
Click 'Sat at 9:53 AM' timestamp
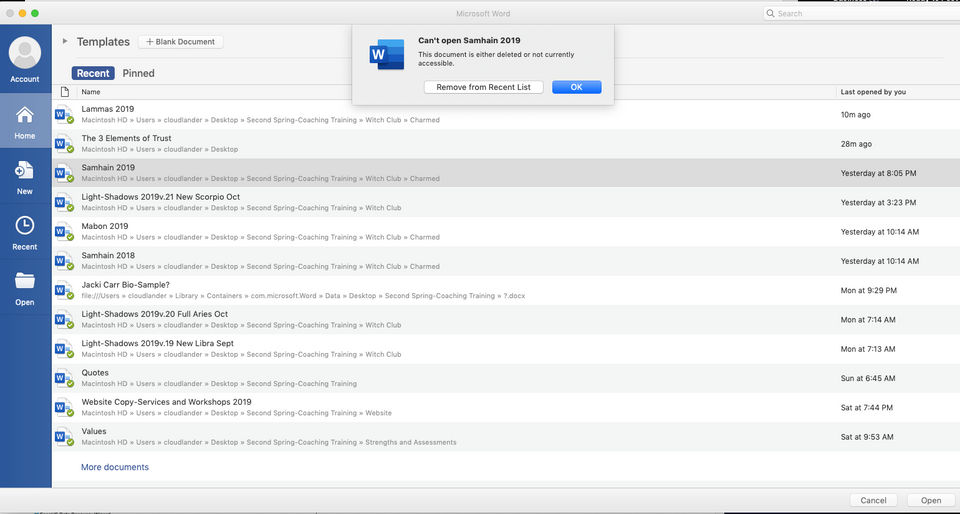pyautogui.click(x=867, y=437)
